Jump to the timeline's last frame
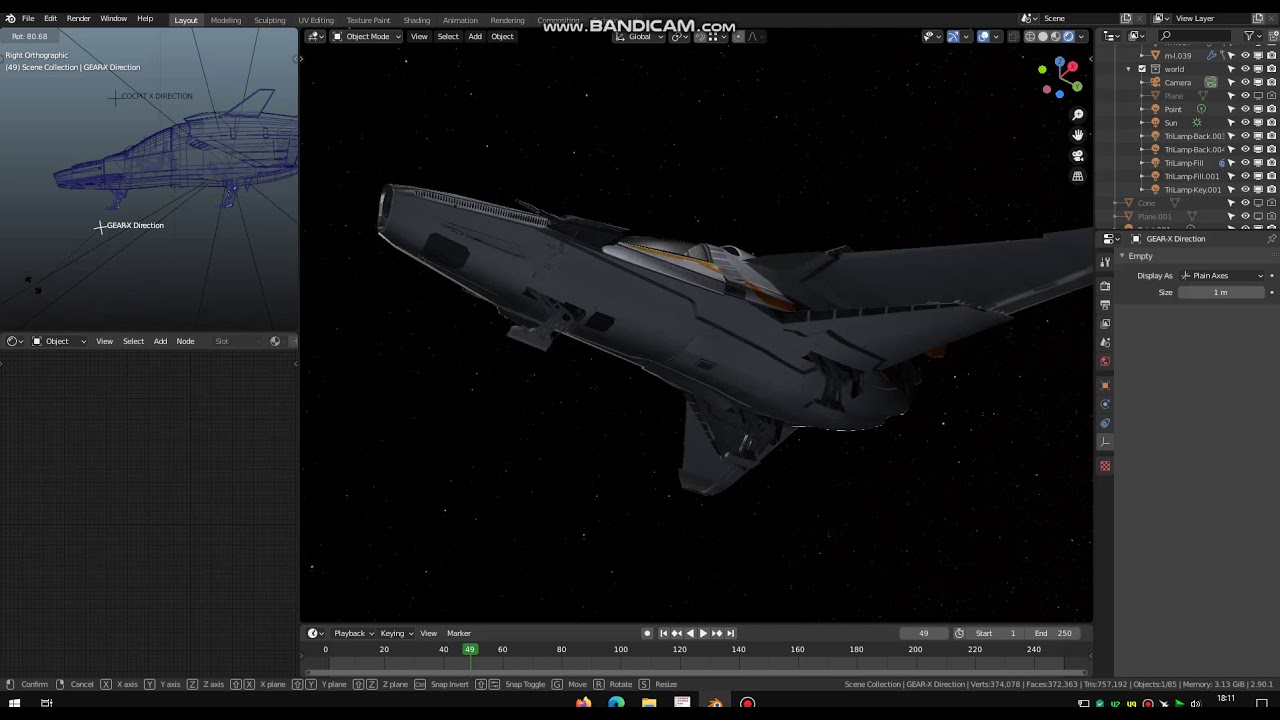The image size is (1280, 720). [731, 633]
